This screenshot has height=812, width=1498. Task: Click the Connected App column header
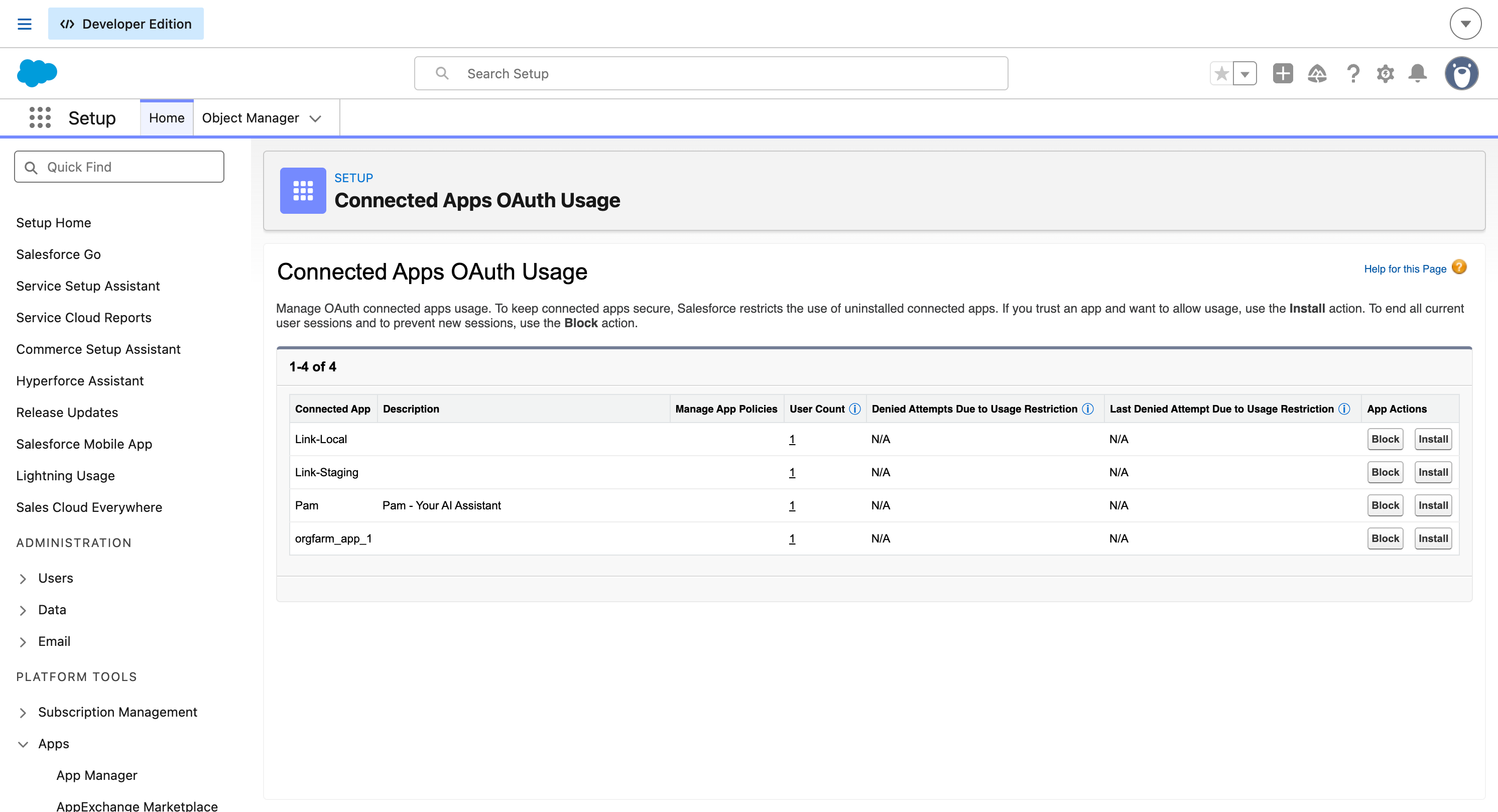tap(333, 409)
